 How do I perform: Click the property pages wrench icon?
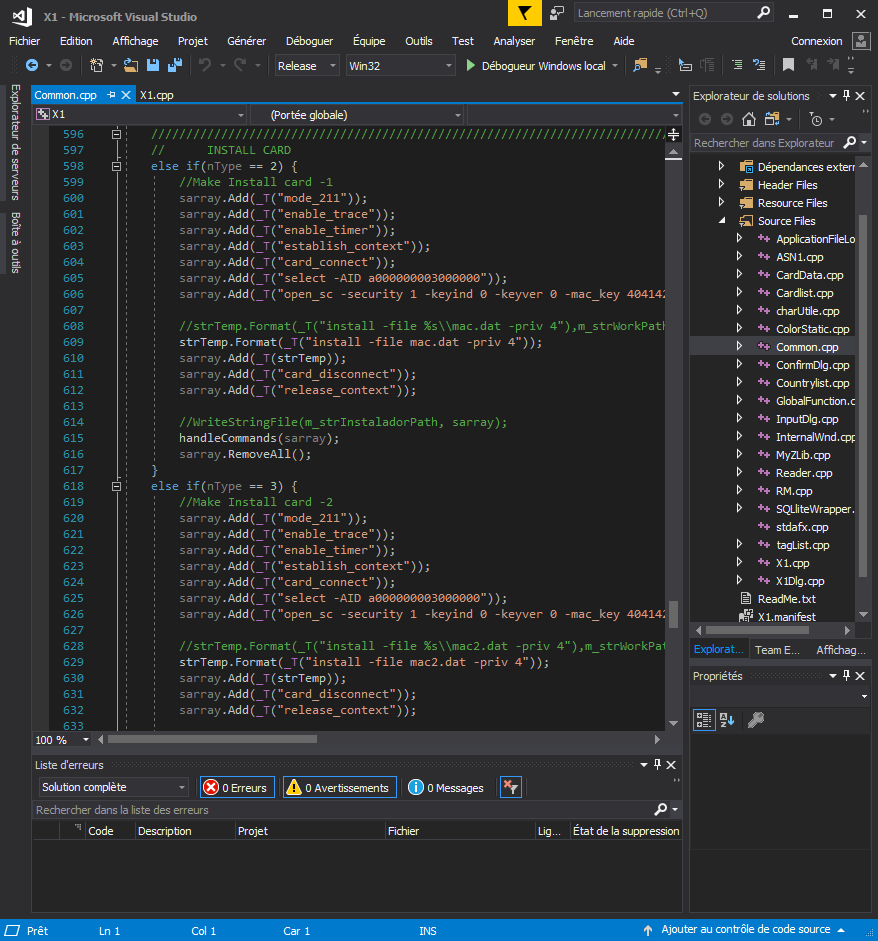click(756, 720)
